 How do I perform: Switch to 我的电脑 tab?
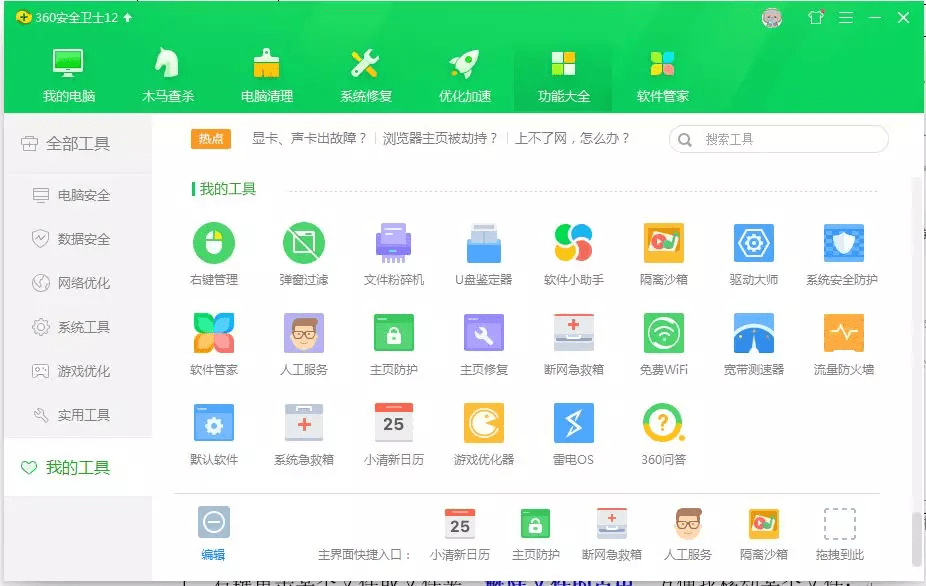click(x=69, y=76)
